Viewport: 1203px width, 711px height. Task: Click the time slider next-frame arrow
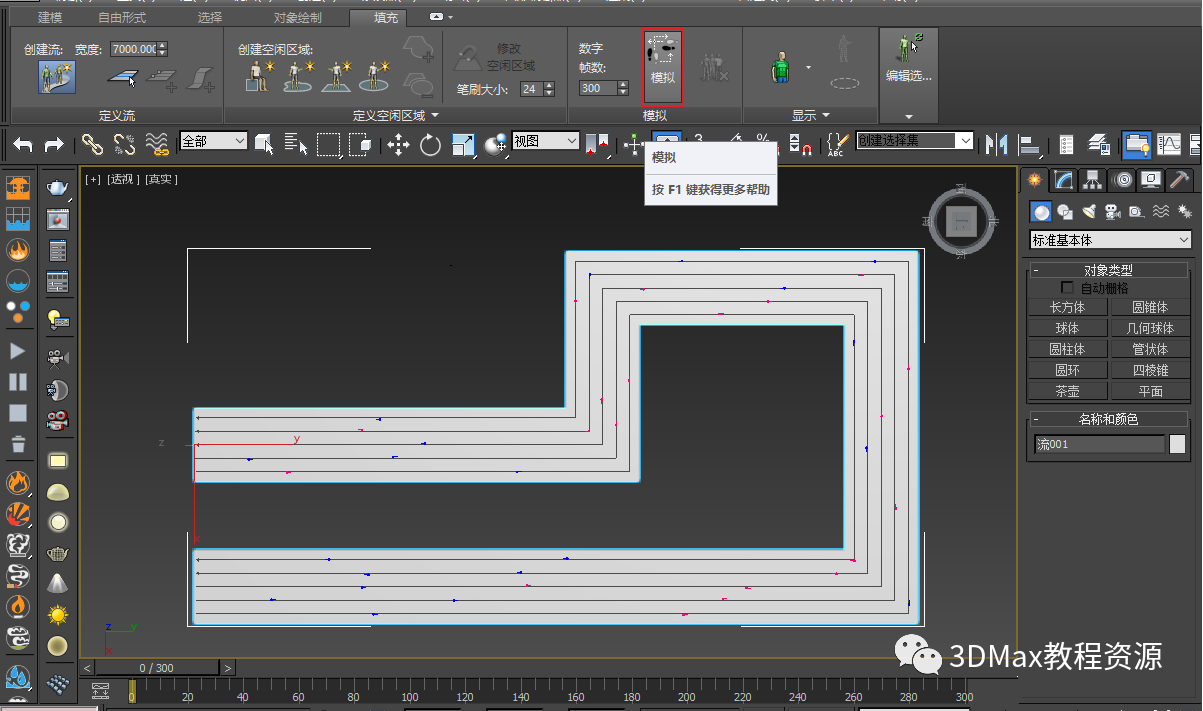pyautogui.click(x=228, y=668)
